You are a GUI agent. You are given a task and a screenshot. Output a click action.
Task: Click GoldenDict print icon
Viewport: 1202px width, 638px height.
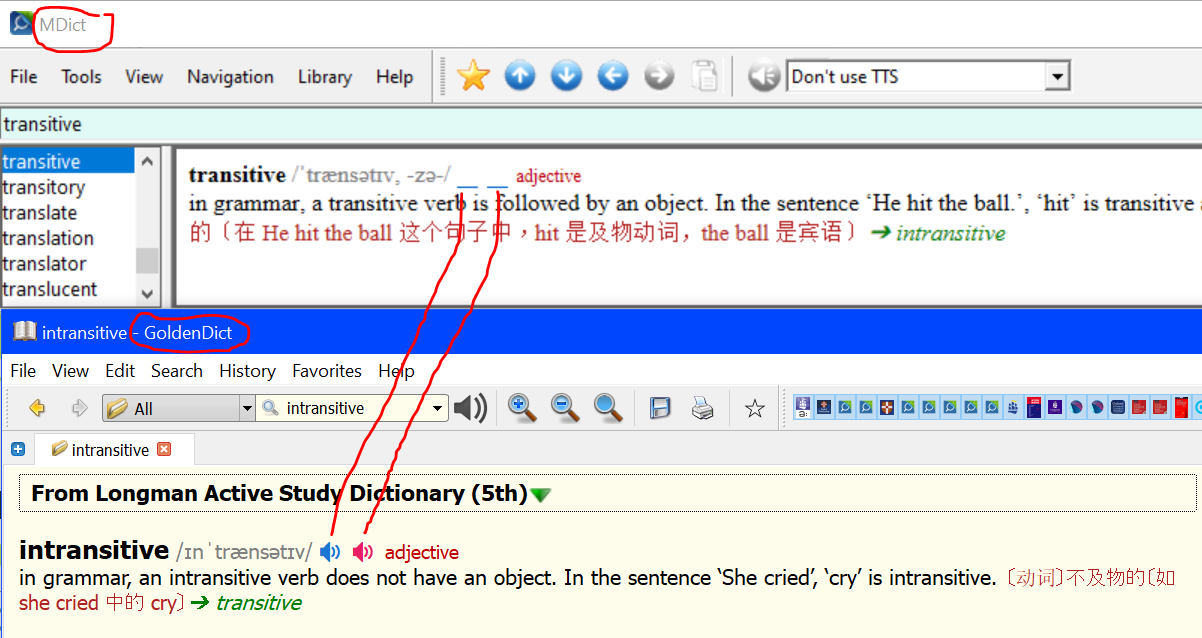(703, 408)
